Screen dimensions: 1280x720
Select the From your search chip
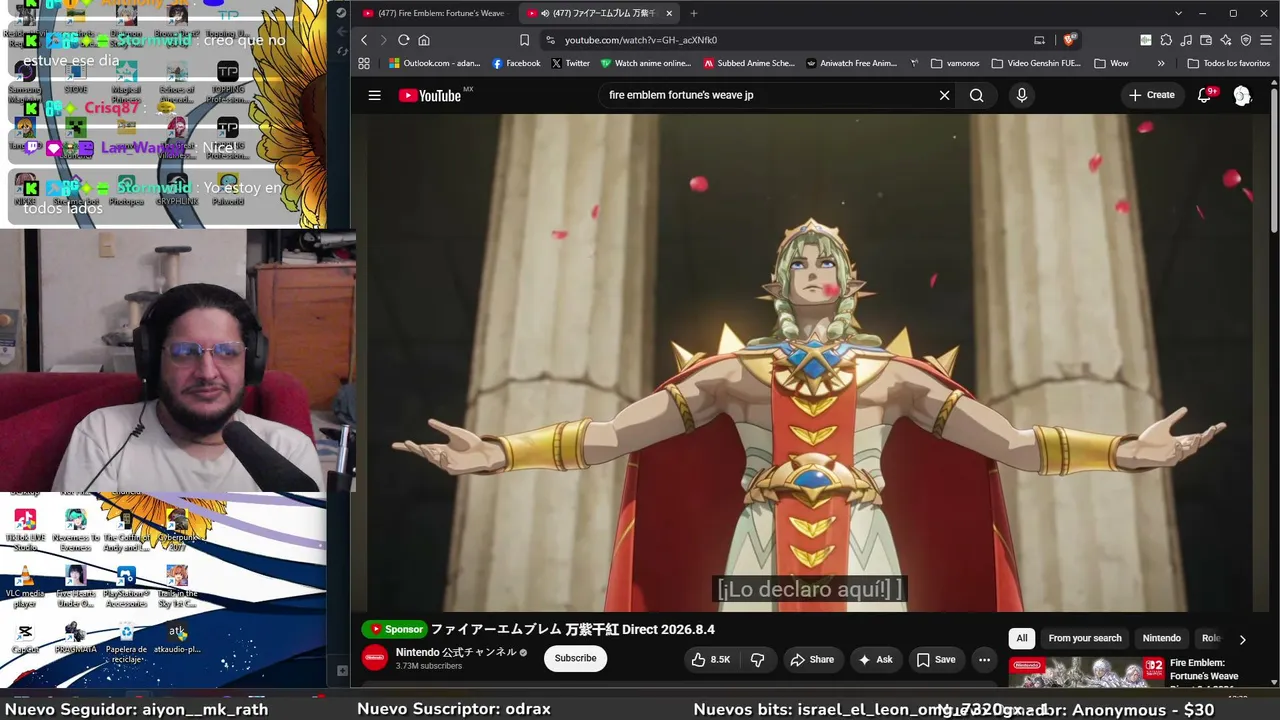click(1085, 638)
